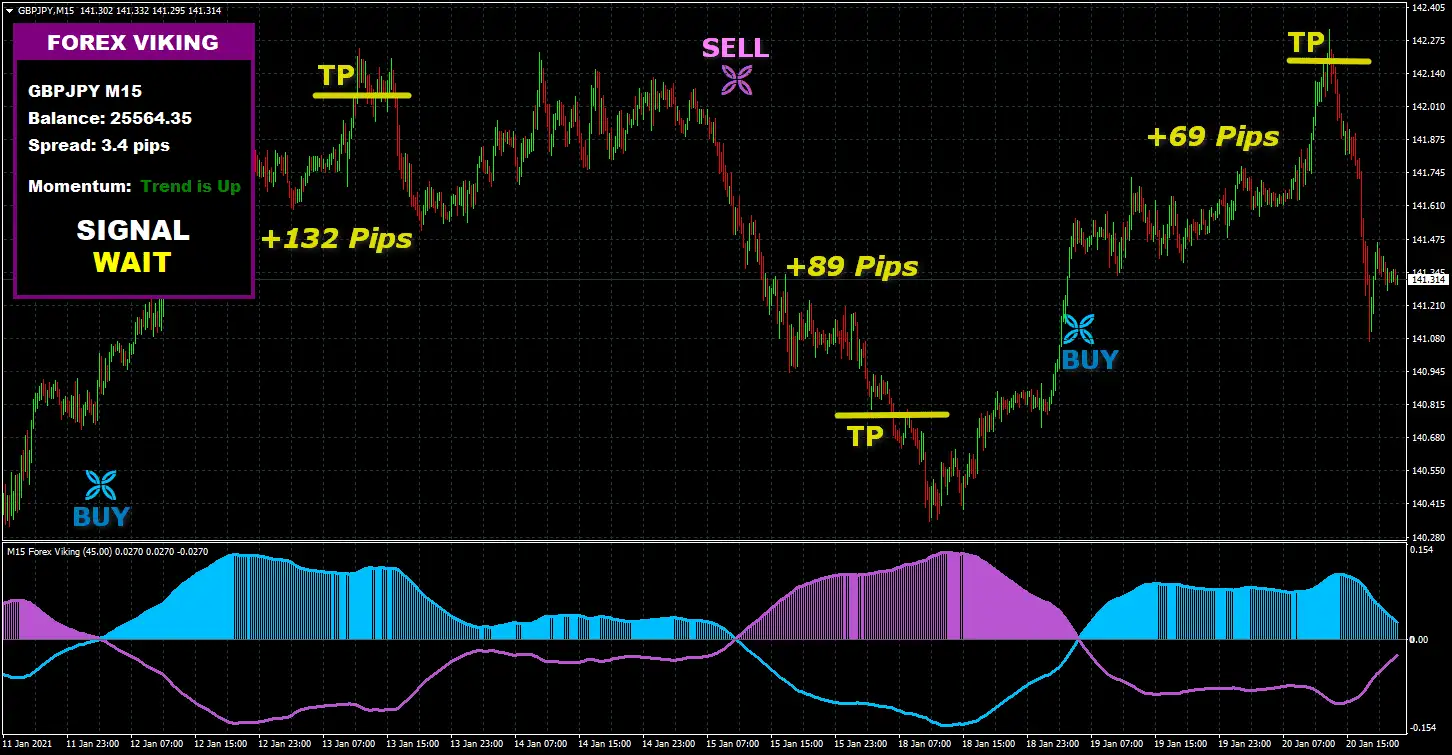Click the Trend is Up momentum text
This screenshot has width=1452, height=755.
191,186
